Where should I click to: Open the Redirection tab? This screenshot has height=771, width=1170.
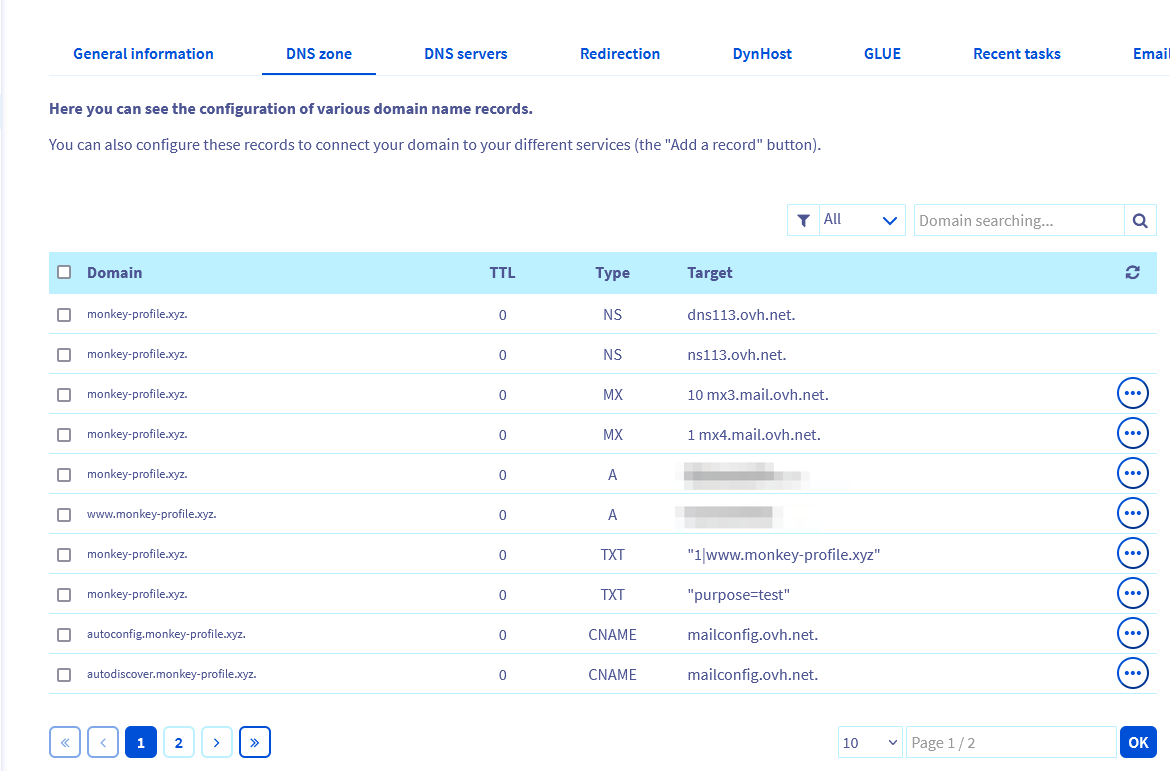620,54
